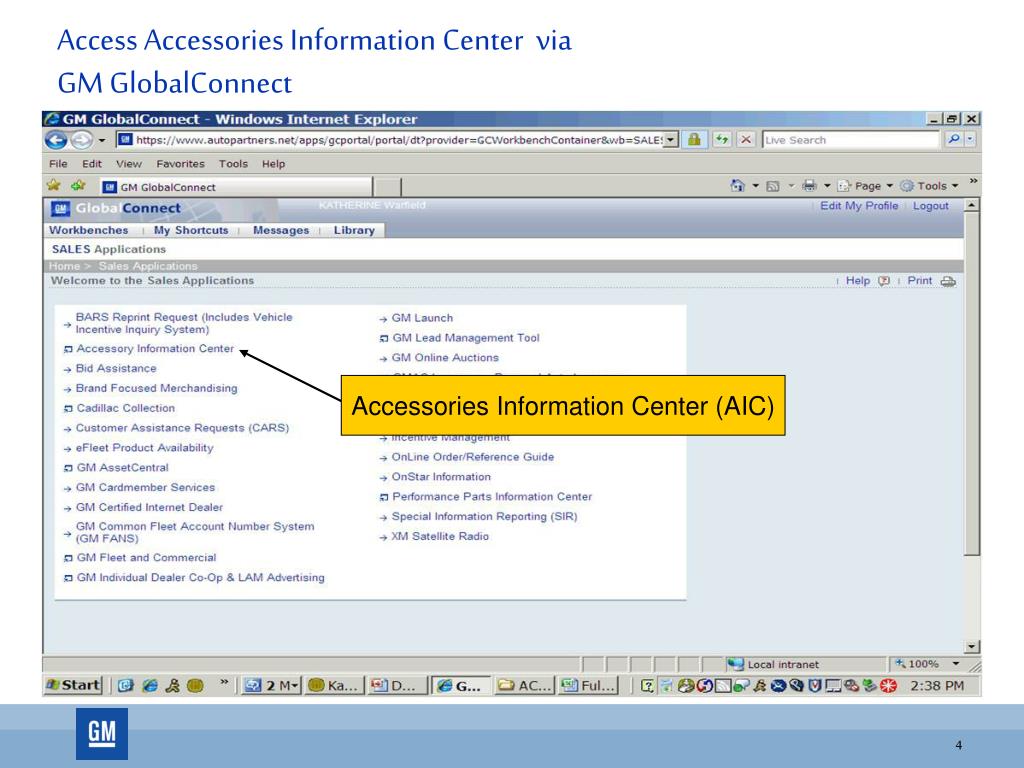The image size is (1024, 768).
Task: Click the Windows Start button
Action: click(73, 685)
